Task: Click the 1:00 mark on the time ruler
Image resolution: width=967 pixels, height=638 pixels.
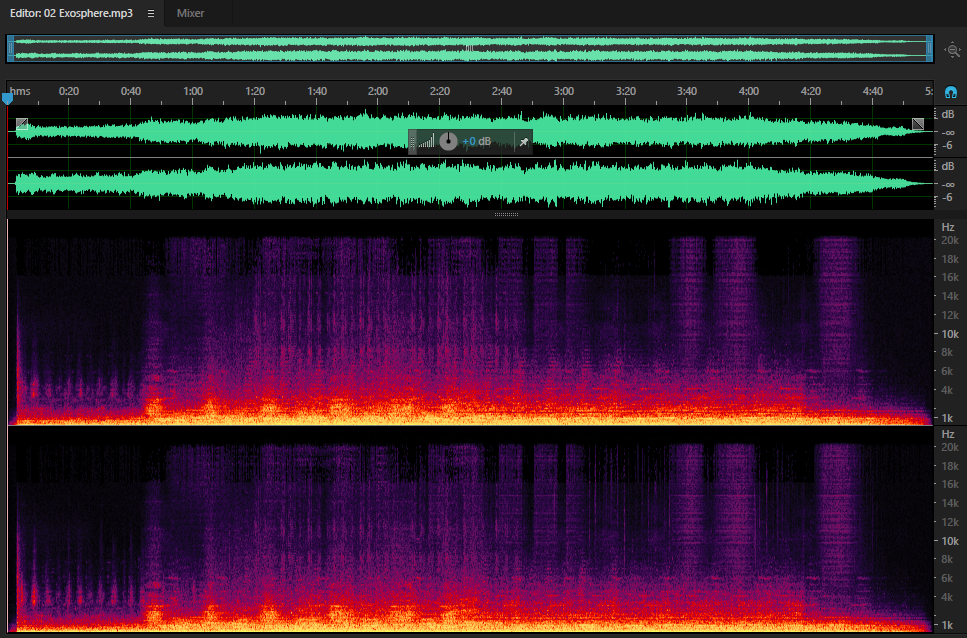Action: 193,91
